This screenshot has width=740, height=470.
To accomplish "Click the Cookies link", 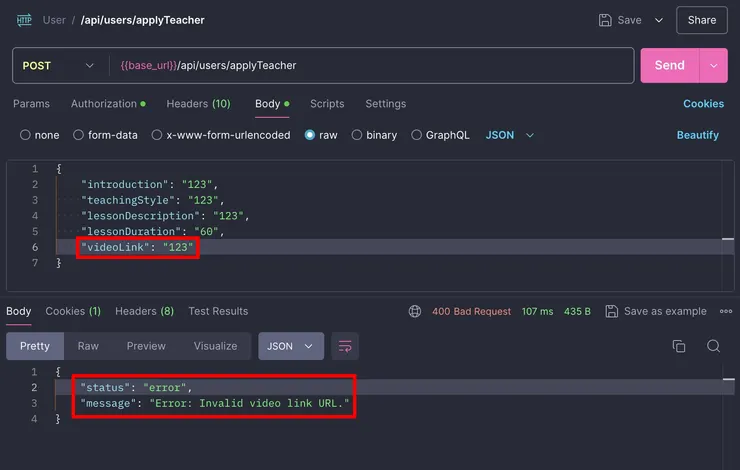I will click(703, 104).
